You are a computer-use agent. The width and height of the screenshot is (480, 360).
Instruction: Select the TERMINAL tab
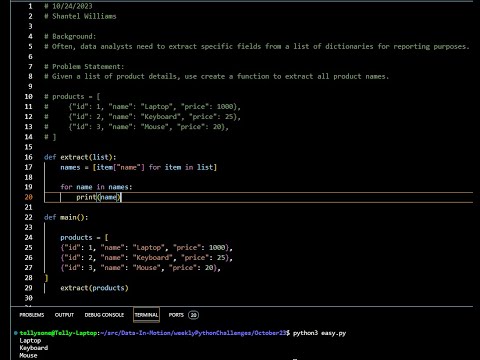pyautogui.click(x=146, y=315)
